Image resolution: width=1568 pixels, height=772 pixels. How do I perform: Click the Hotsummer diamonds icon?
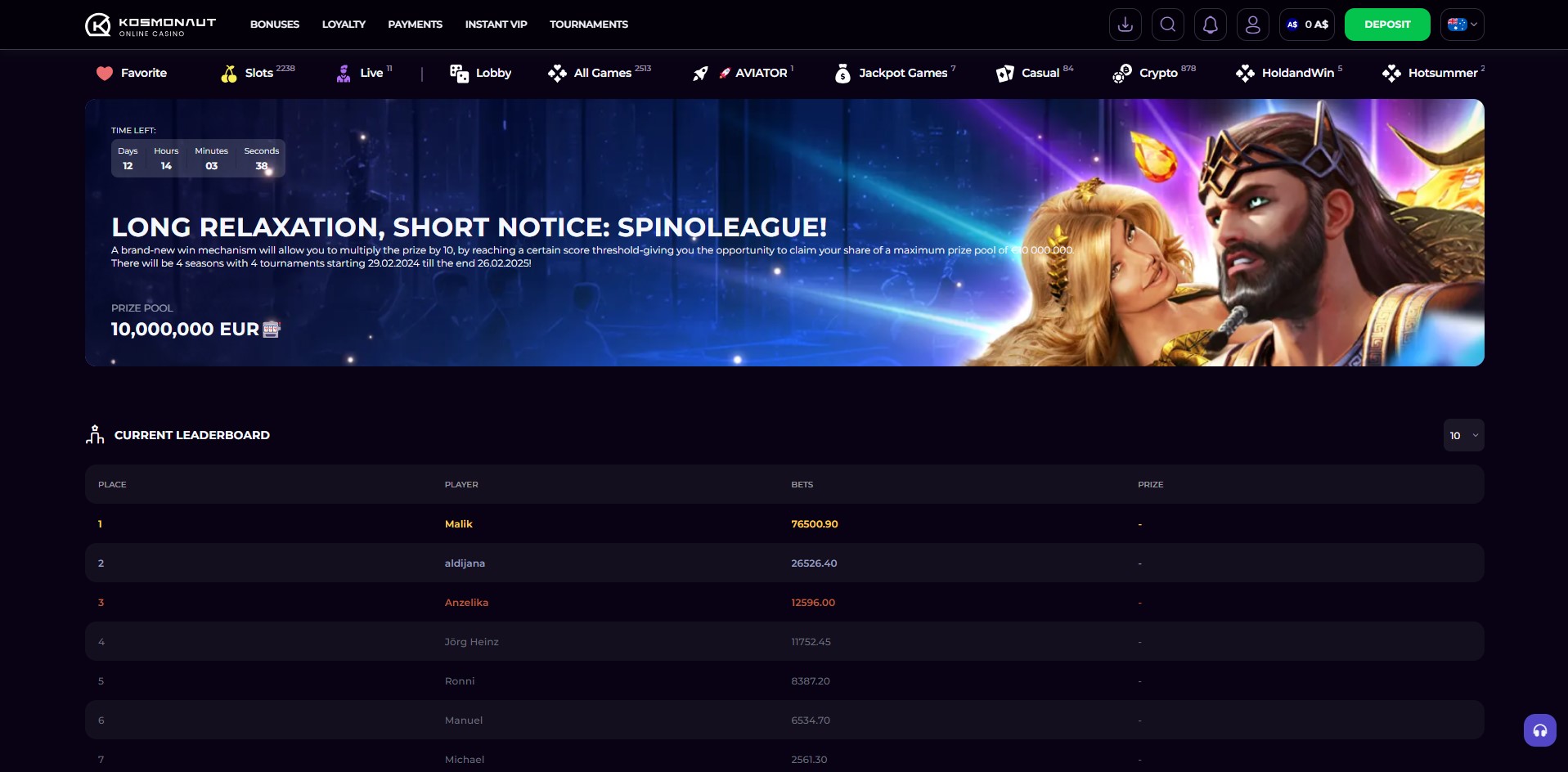coord(1391,74)
